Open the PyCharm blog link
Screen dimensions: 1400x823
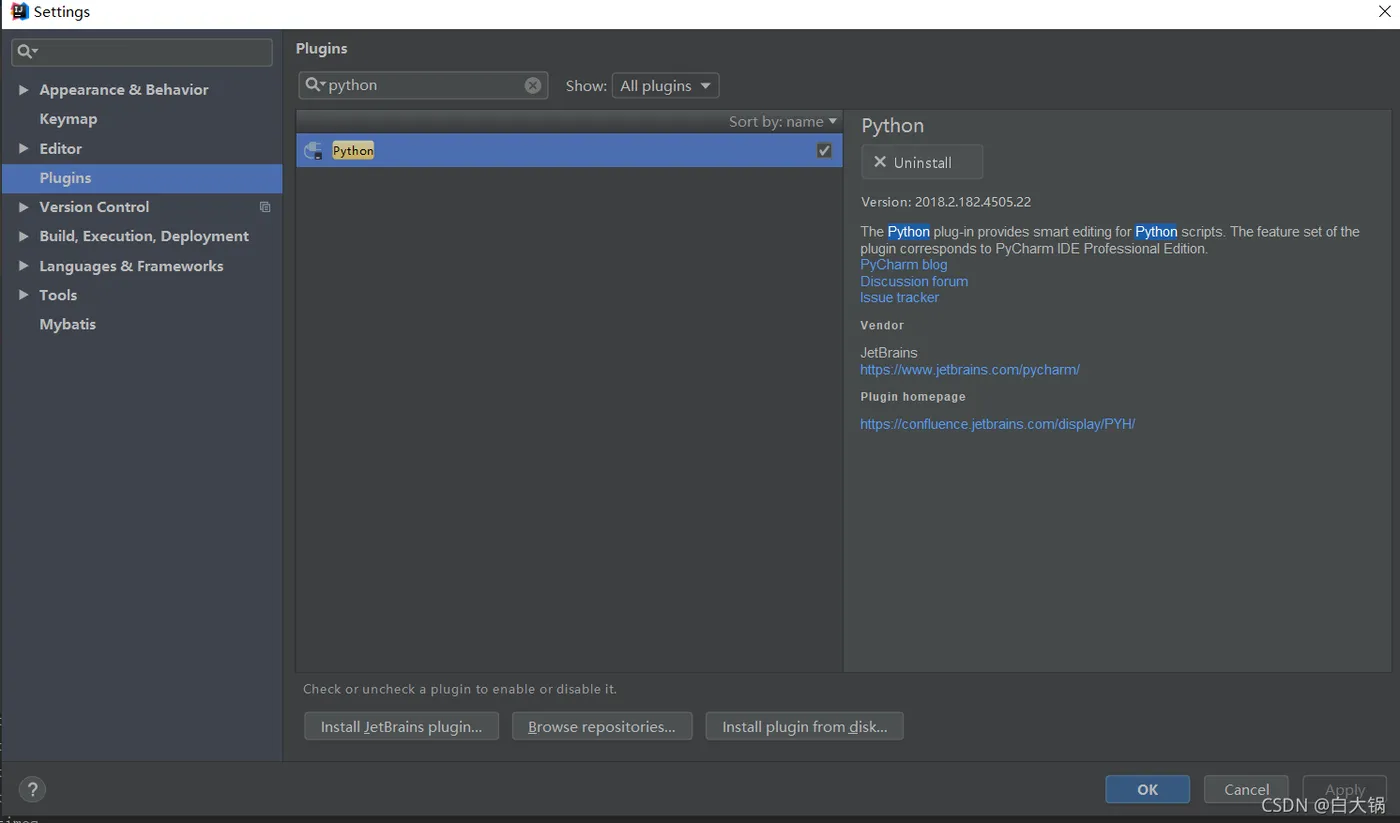[903, 265]
